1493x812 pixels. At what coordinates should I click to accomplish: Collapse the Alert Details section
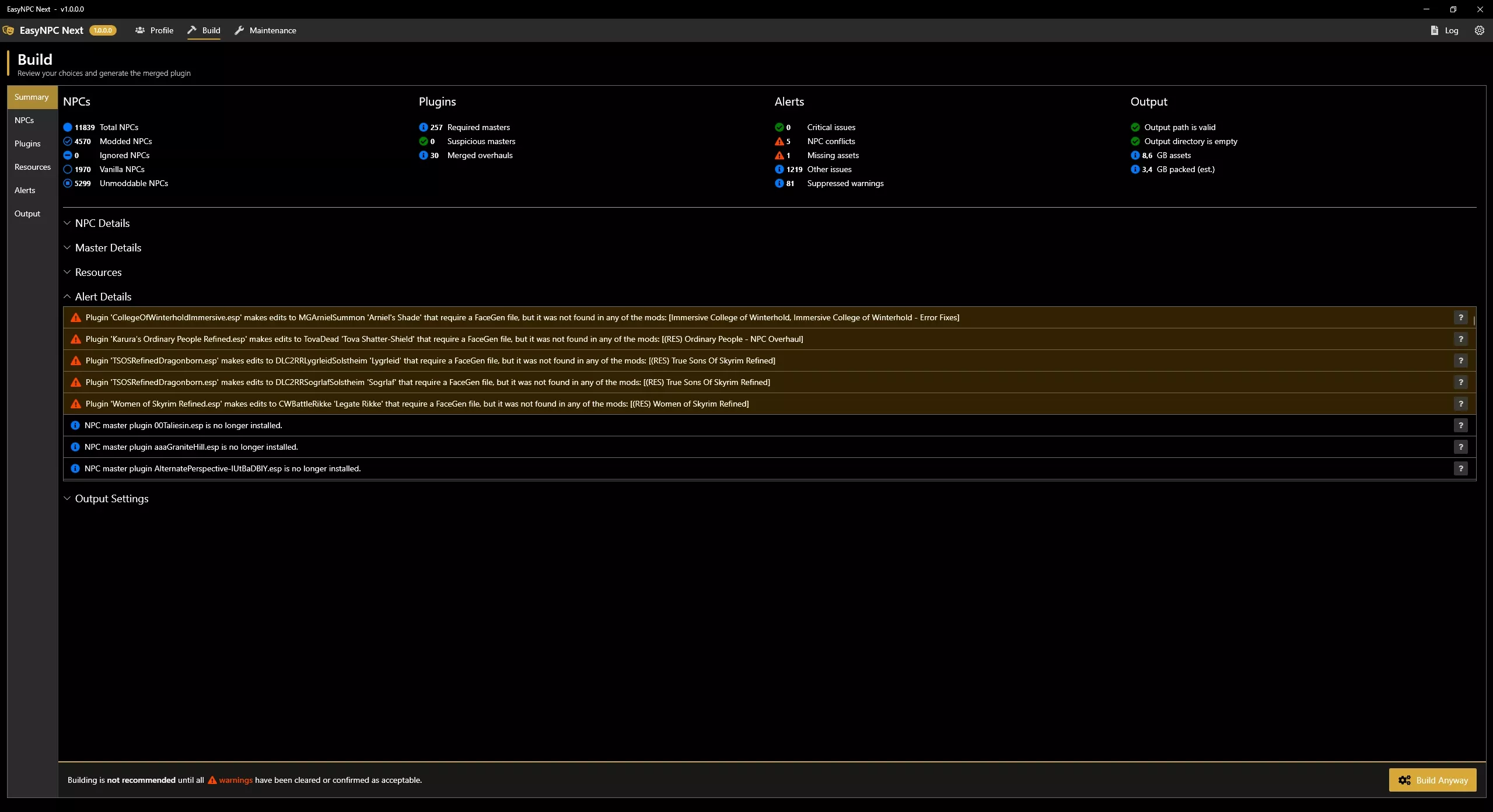[97, 297]
